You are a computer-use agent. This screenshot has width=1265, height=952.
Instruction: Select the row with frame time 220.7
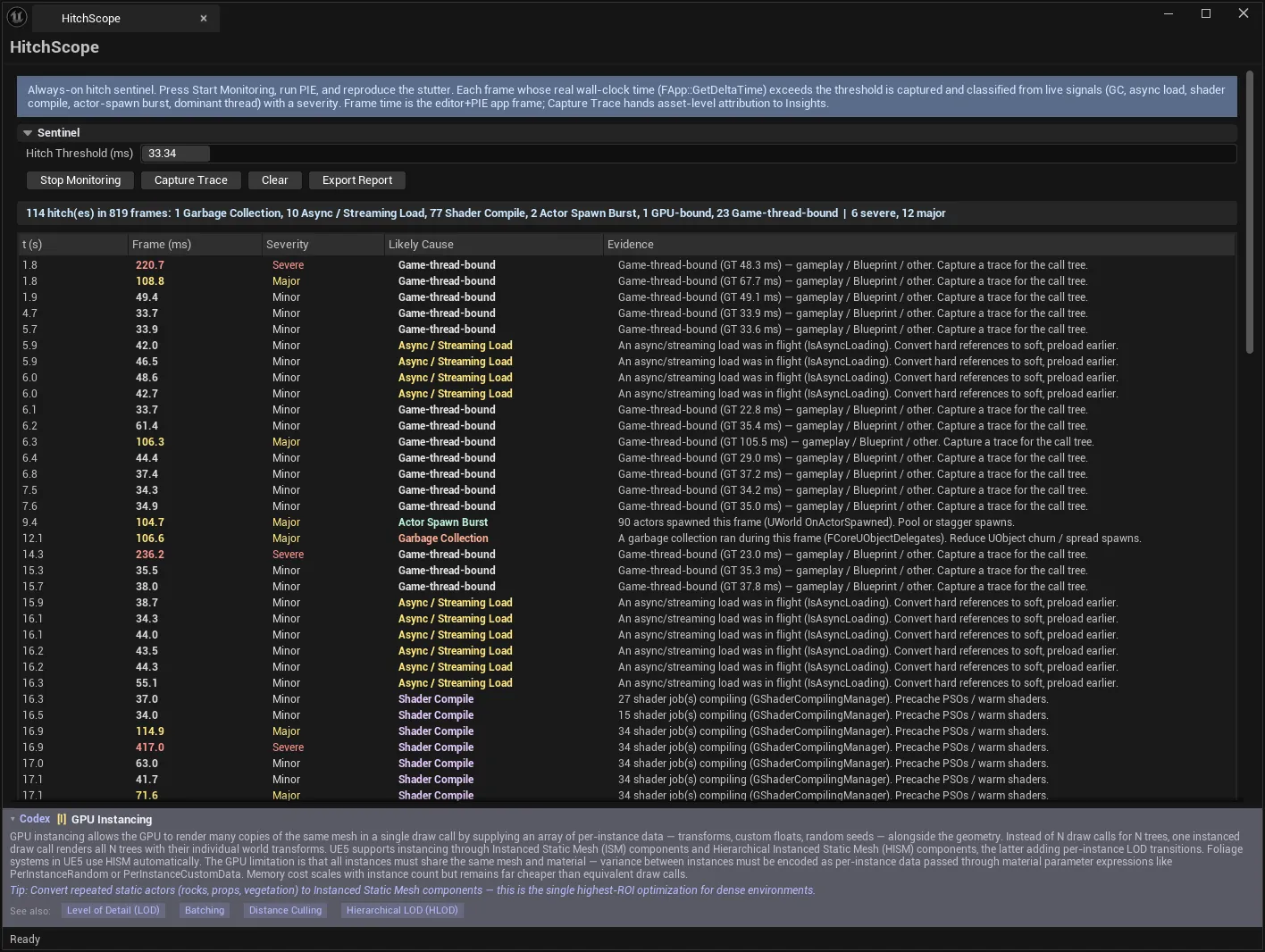tap(626, 265)
